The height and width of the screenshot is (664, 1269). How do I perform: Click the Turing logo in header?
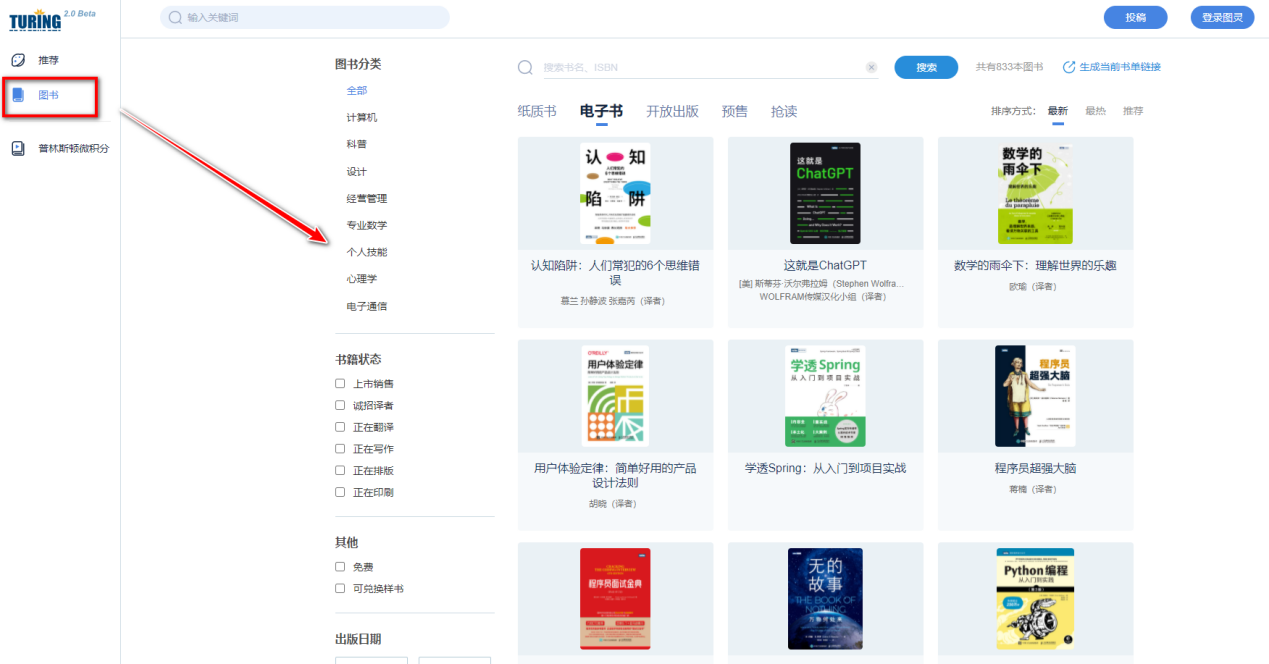(x=35, y=19)
